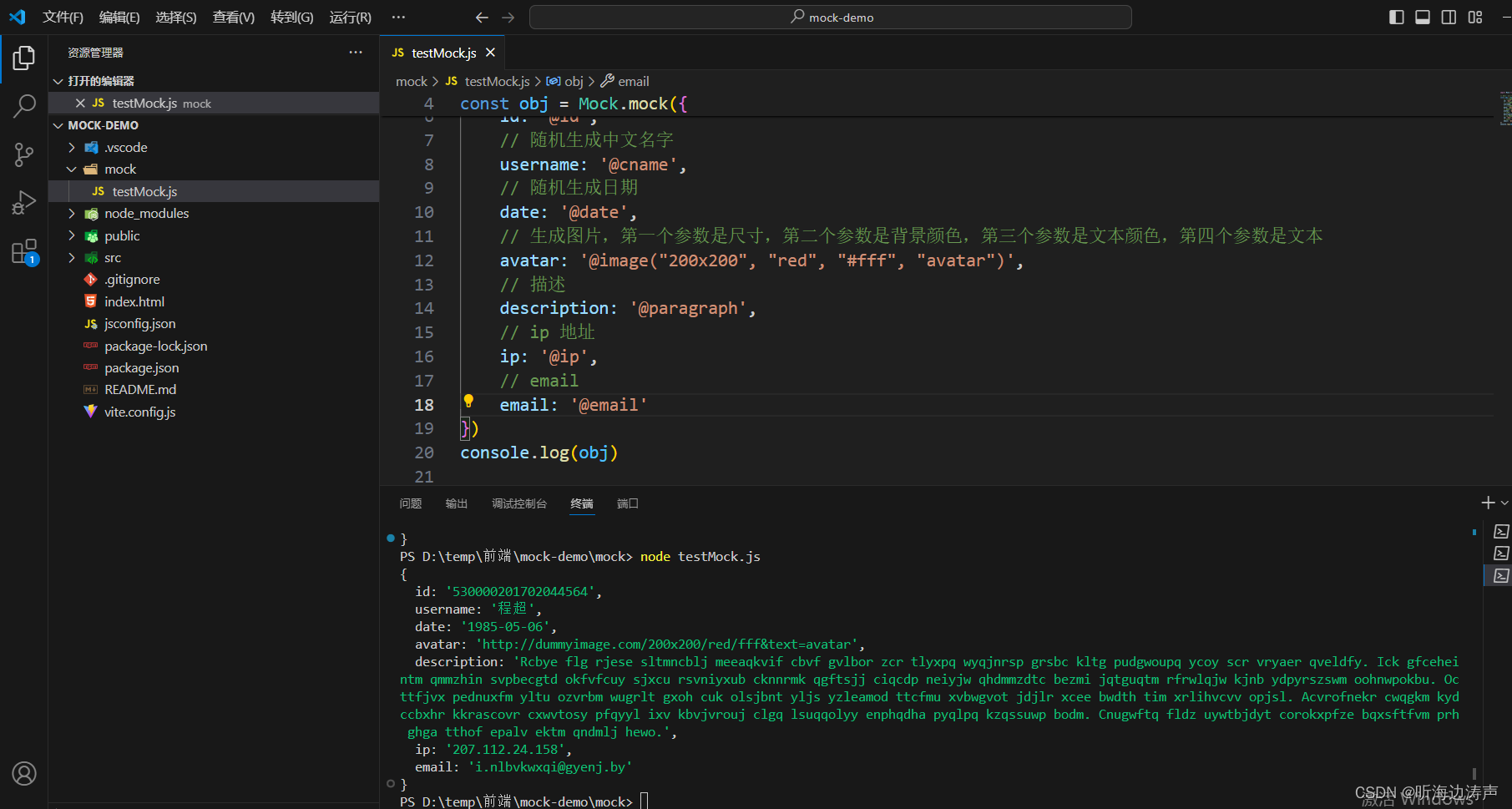Switch to the 端口 panel tab
Viewport: 1512px width, 809px height.
[x=628, y=503]
